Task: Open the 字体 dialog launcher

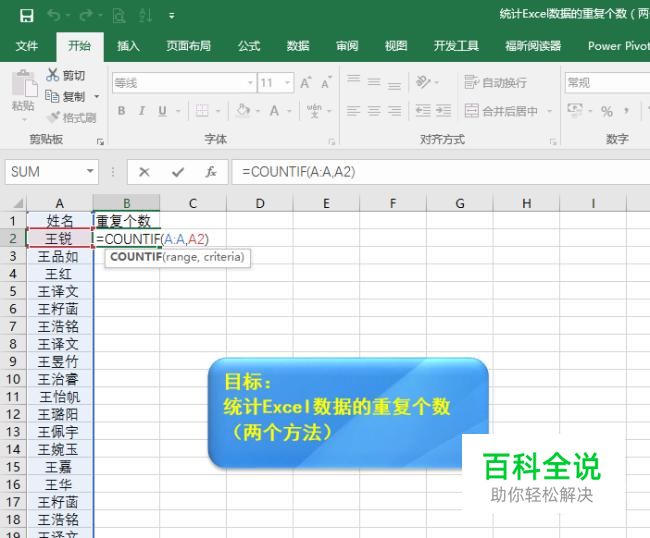Action: click(x=332, y=141)
